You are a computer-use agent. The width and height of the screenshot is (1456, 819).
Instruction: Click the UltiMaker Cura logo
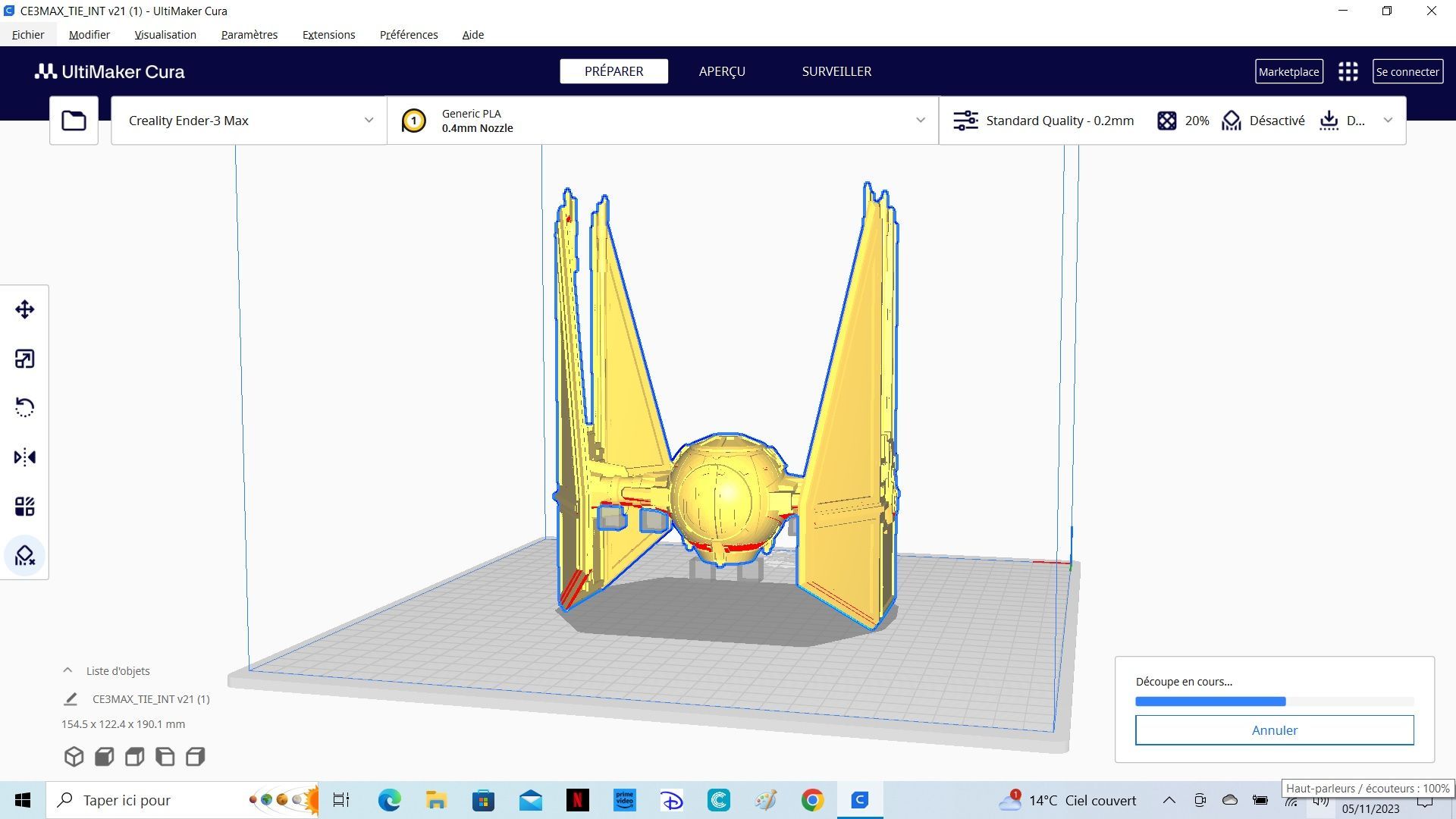[x=110, y=71]
